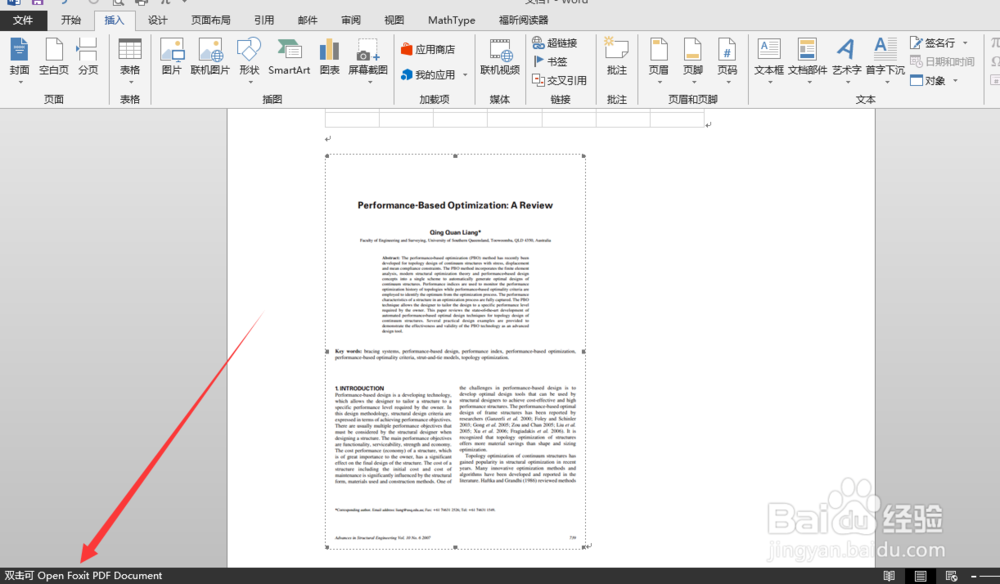Expand the 我的应用 dropdown arrow
Image resolution: width=1000 pixels, height=584 pixels.
[465, 75]
